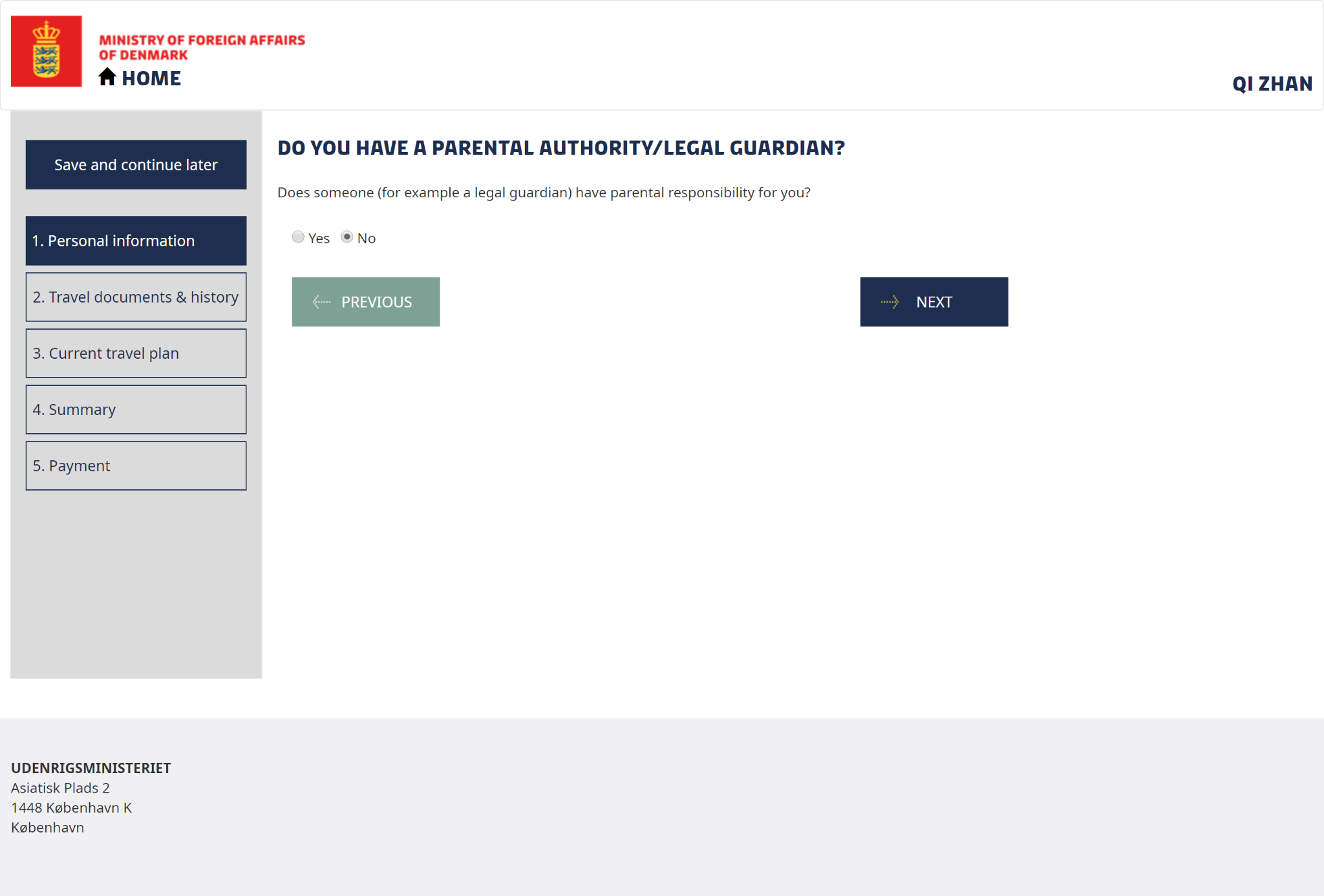Screen dimensions: 1324x896
Task: Click the Save and continue later icon
Action: (x=136, y=164)
